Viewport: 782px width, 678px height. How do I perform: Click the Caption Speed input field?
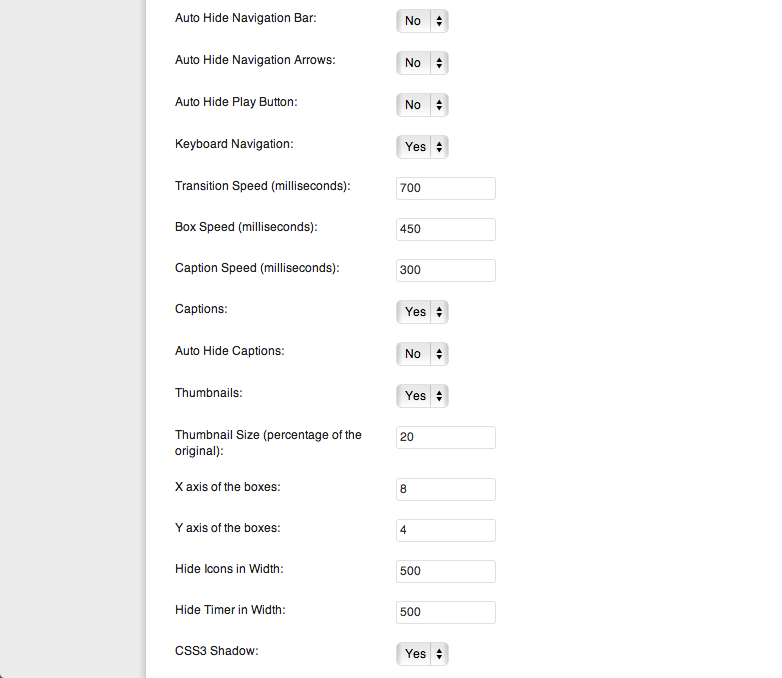(446, 270)
